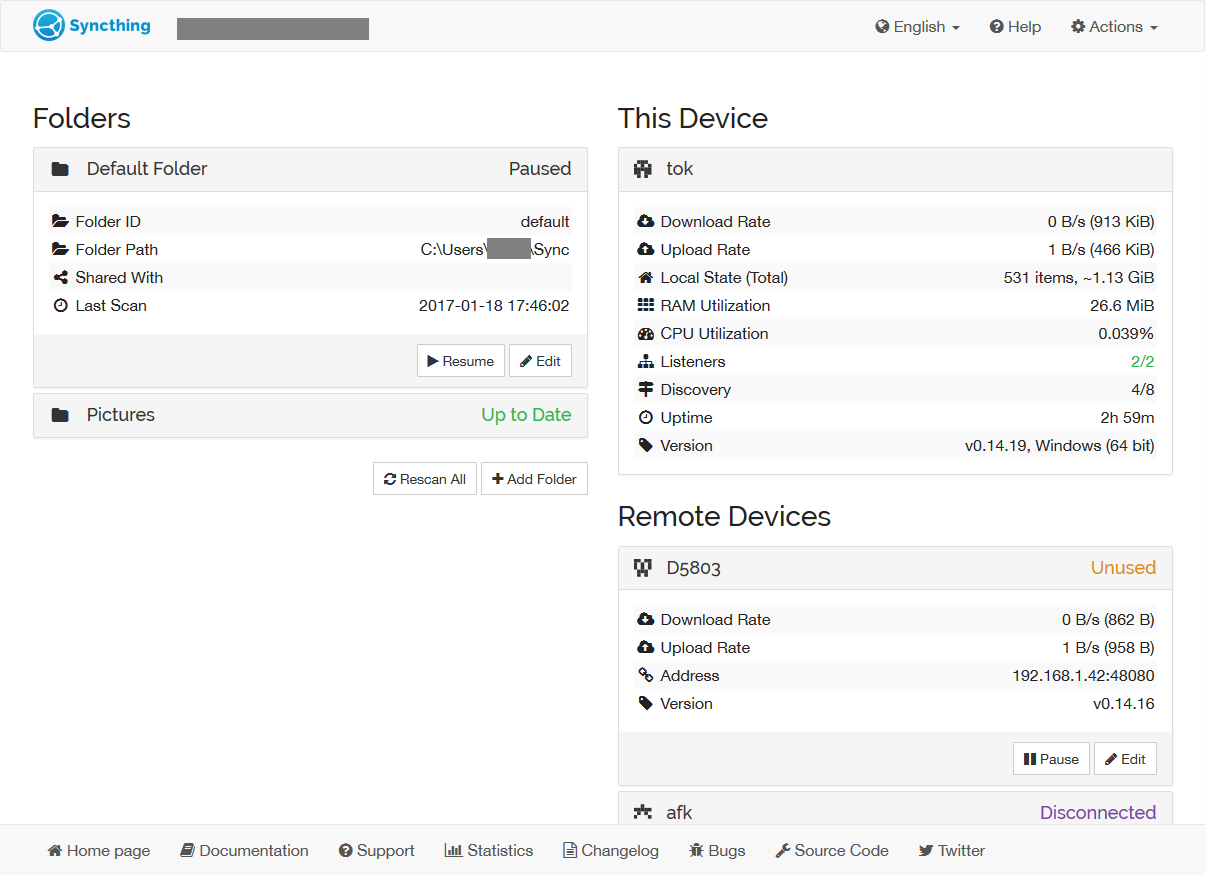Click Add Folder button
Viewport: 1206px width, 875px height.
pyautogui.click(x=534, y=479)
